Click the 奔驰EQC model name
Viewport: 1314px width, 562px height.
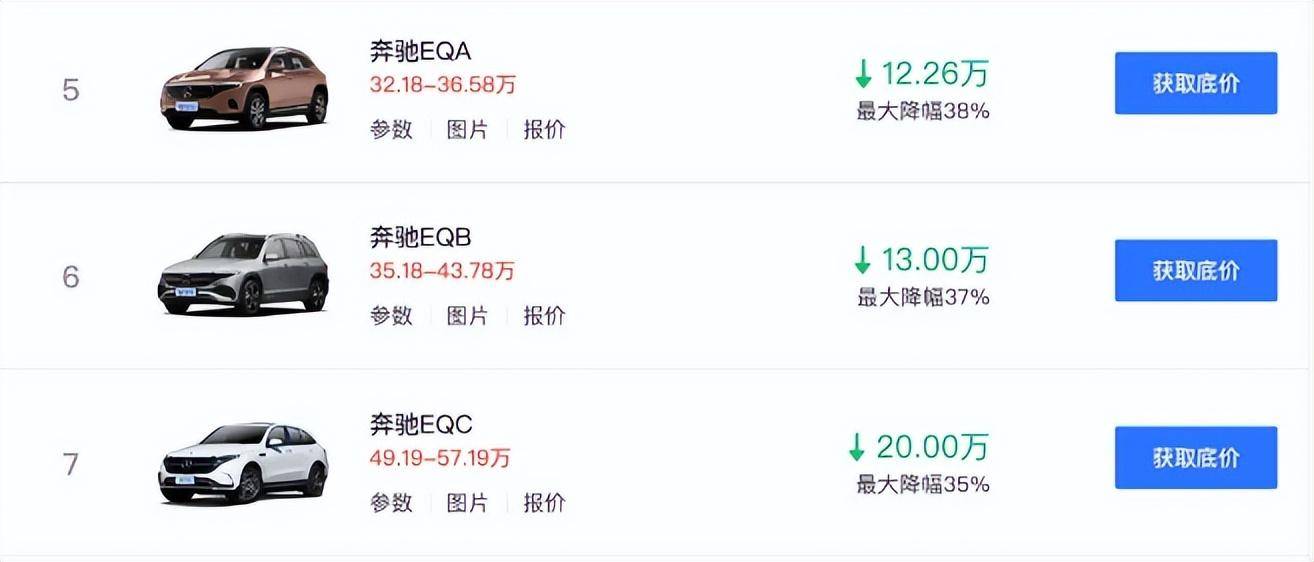[x=420, y=425]
